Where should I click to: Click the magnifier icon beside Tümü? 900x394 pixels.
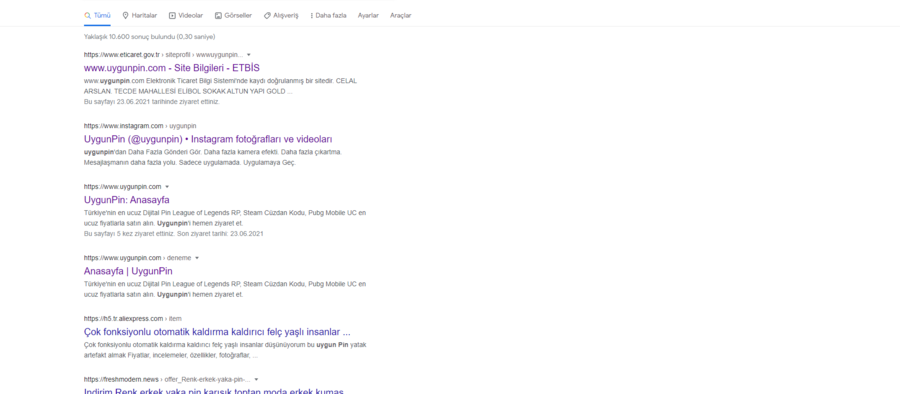click(87, 16)
